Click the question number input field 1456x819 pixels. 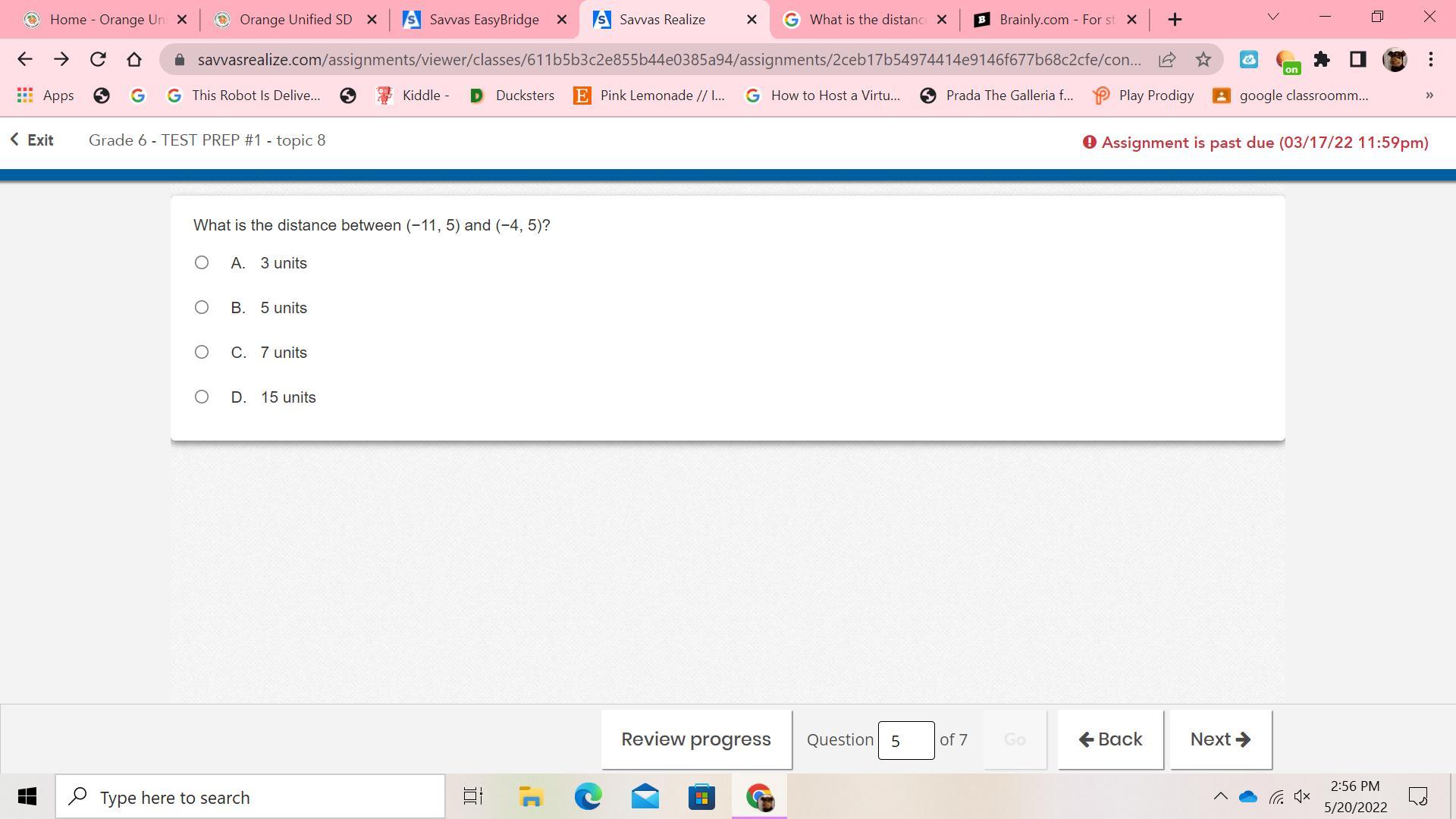[x=905, y=740]
